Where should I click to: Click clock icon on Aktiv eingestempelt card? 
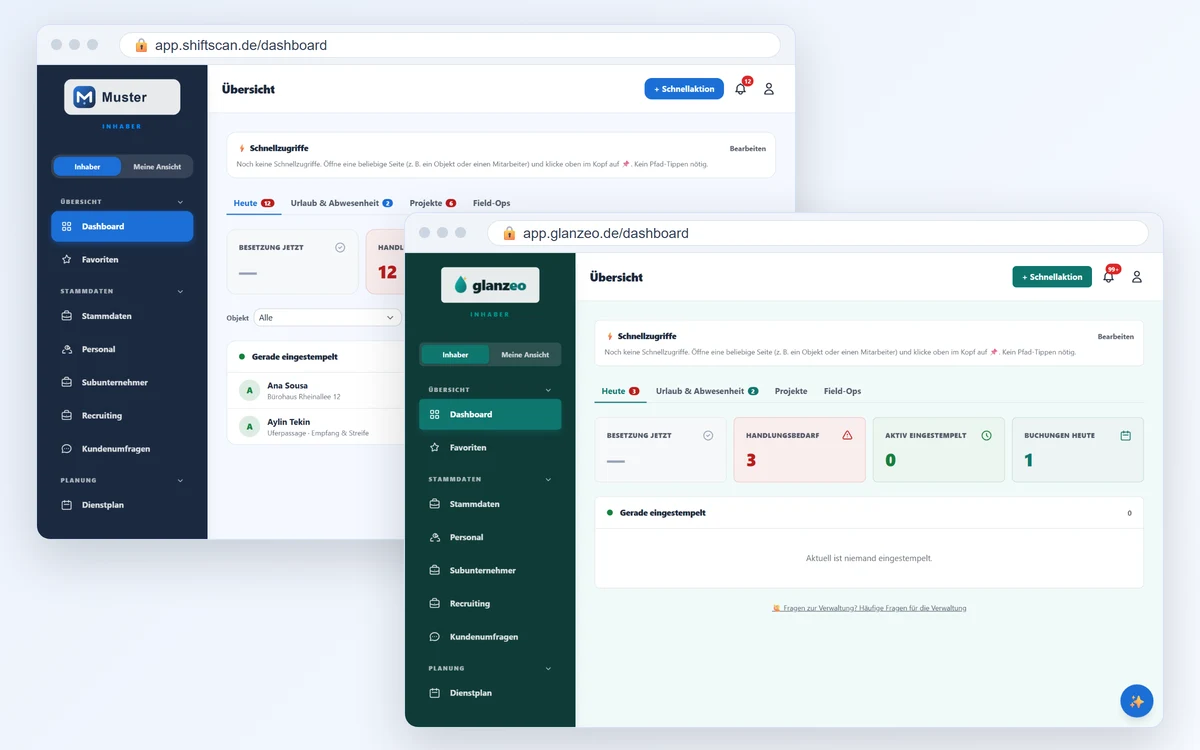[986, 435]
